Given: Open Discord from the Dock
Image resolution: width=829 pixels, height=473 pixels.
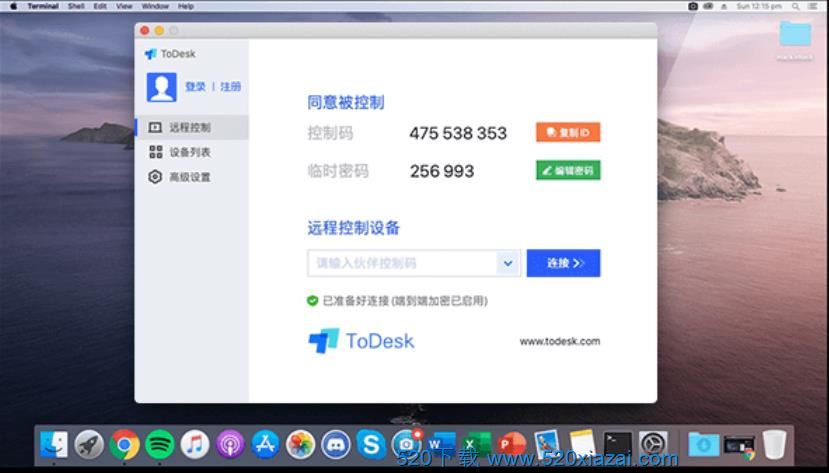Looking at the screenshot, I should pos(336,444).
